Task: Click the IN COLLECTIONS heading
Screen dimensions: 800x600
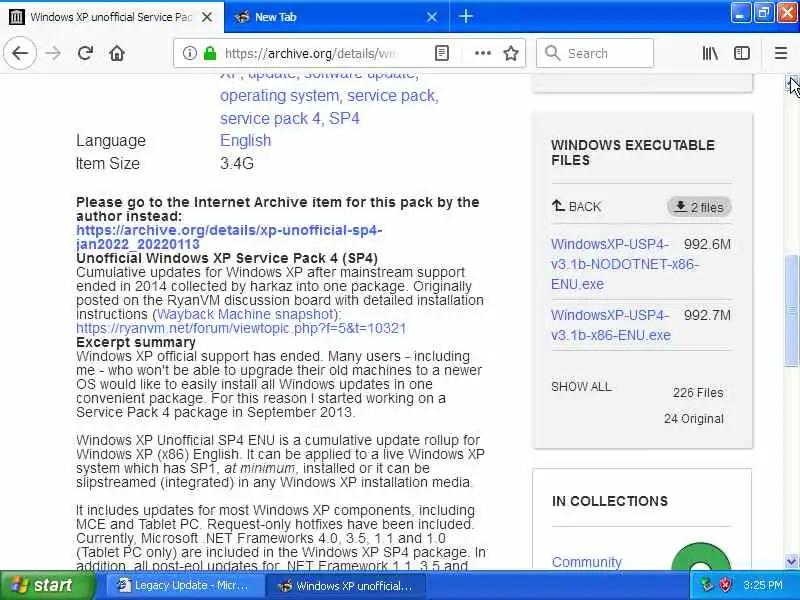Action: [x=610, y=501]
